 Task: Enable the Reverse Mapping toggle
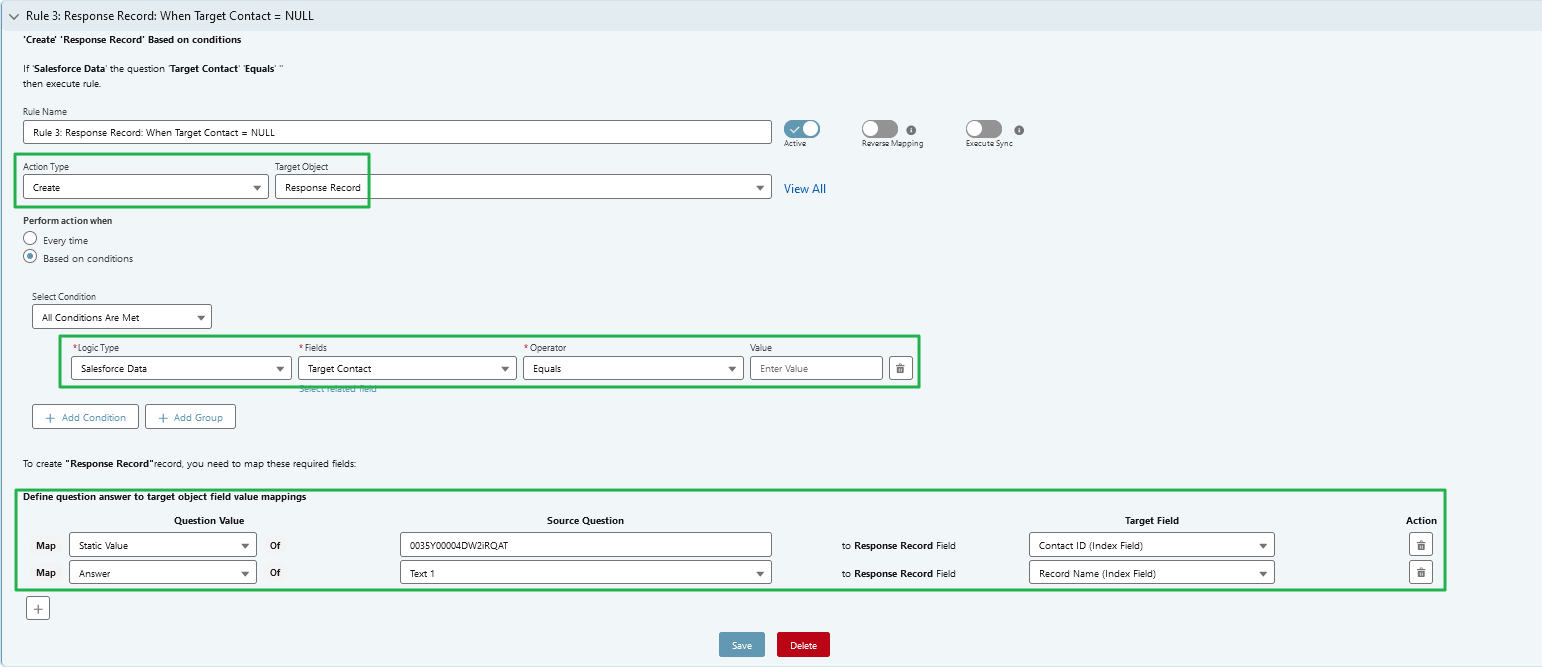(880, 129)
